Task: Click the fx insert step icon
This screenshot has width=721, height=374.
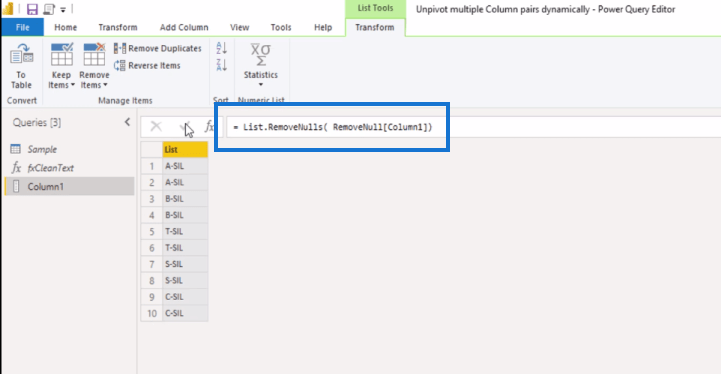Action: (210, 127)
